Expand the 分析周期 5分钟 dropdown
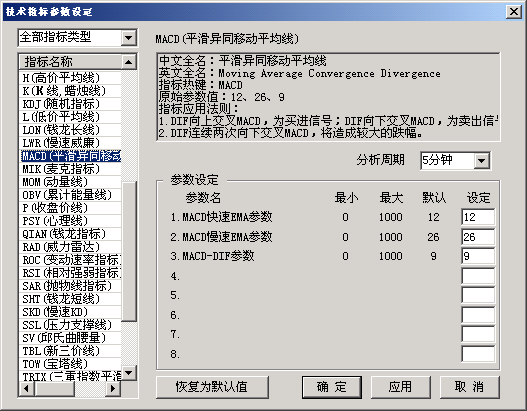 (481, 161)
